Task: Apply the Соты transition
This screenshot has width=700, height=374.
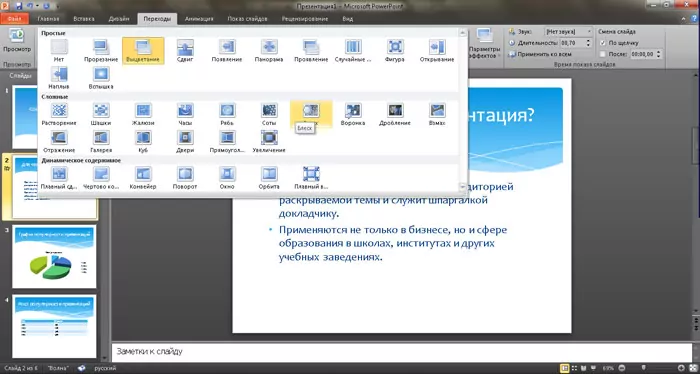Action: click(x=269, y=114)
